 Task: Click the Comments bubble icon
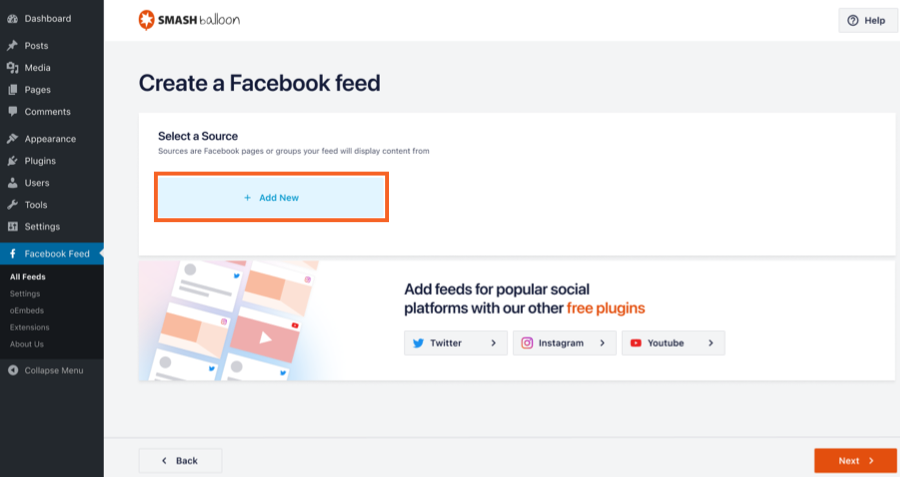[x=12, y=112]
